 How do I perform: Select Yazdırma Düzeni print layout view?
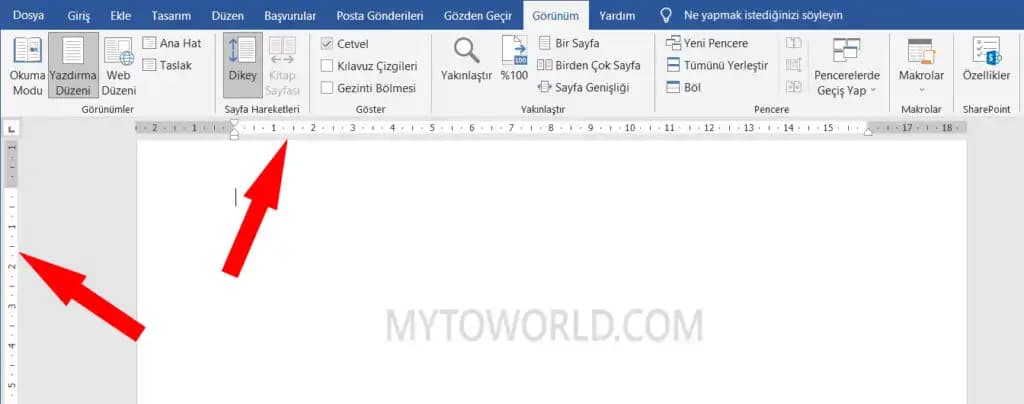[73, 66]
